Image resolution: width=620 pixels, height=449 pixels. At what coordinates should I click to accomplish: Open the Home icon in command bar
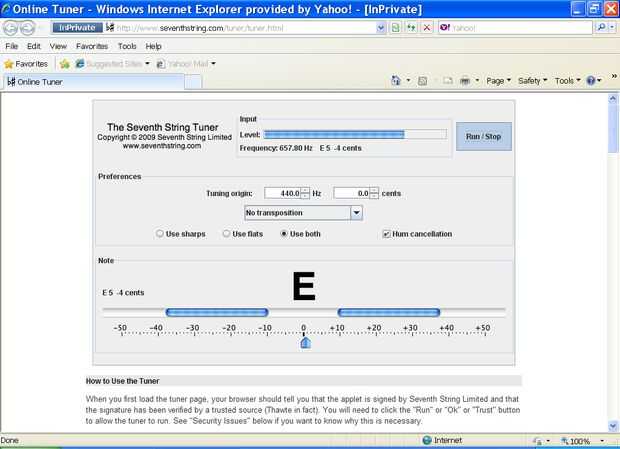pos(396,81)
